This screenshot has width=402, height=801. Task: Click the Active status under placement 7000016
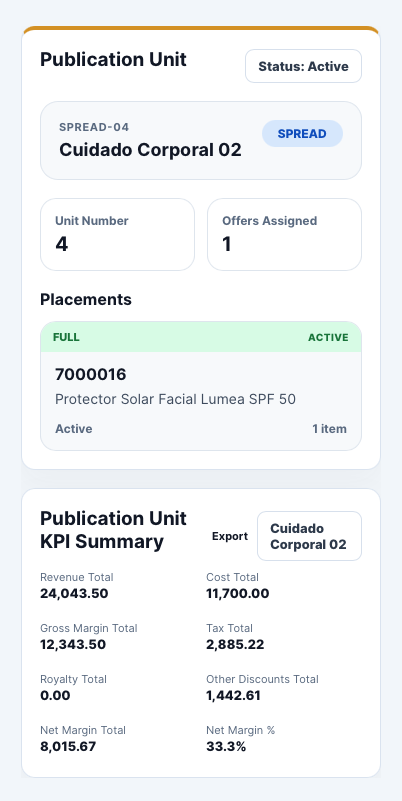click(x=74, y=429)
